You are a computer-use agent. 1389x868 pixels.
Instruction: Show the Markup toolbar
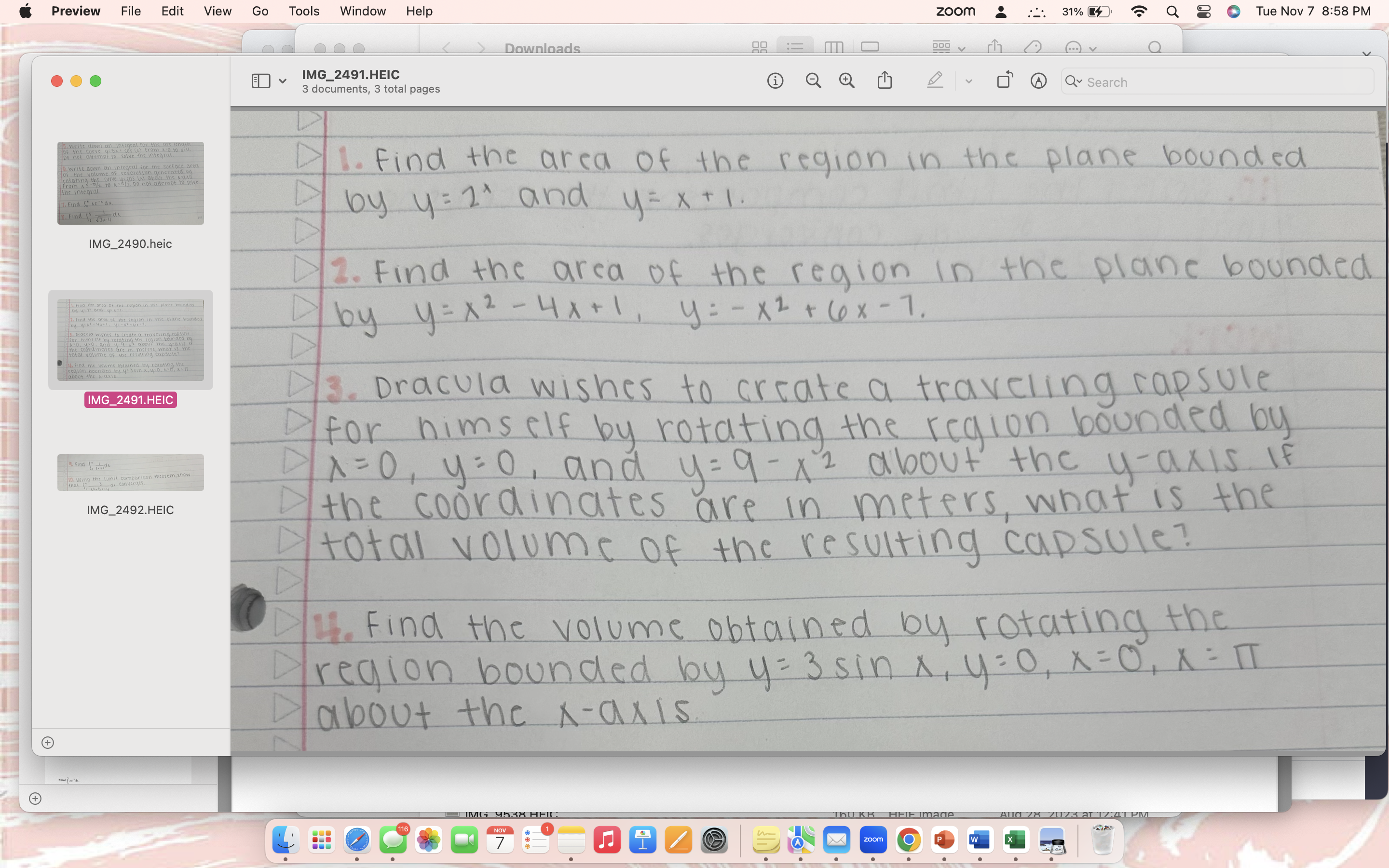pos(1038,81)
